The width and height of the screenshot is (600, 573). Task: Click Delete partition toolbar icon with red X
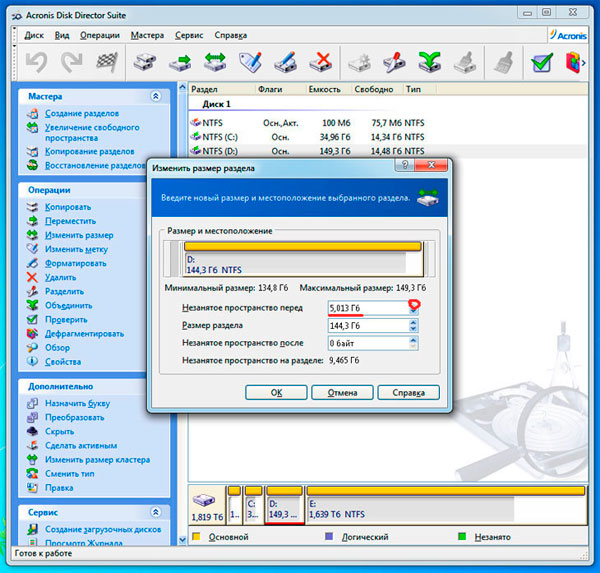[321, 62]
